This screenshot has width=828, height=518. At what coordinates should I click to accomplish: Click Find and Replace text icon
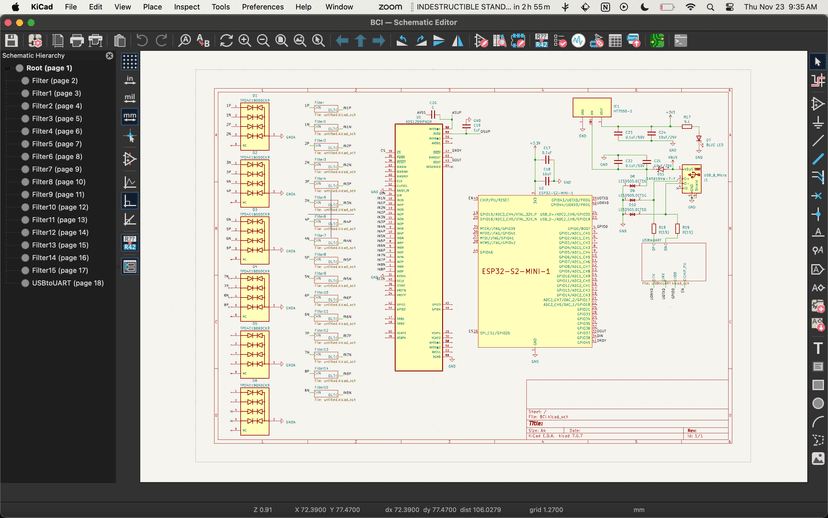coord(203,41)
